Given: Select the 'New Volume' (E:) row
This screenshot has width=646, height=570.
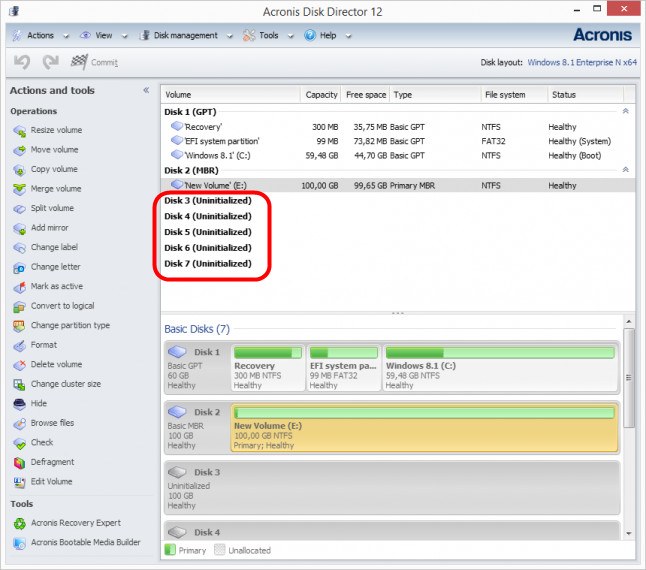Looking at the screenshot, I should [x=398, y=185].
